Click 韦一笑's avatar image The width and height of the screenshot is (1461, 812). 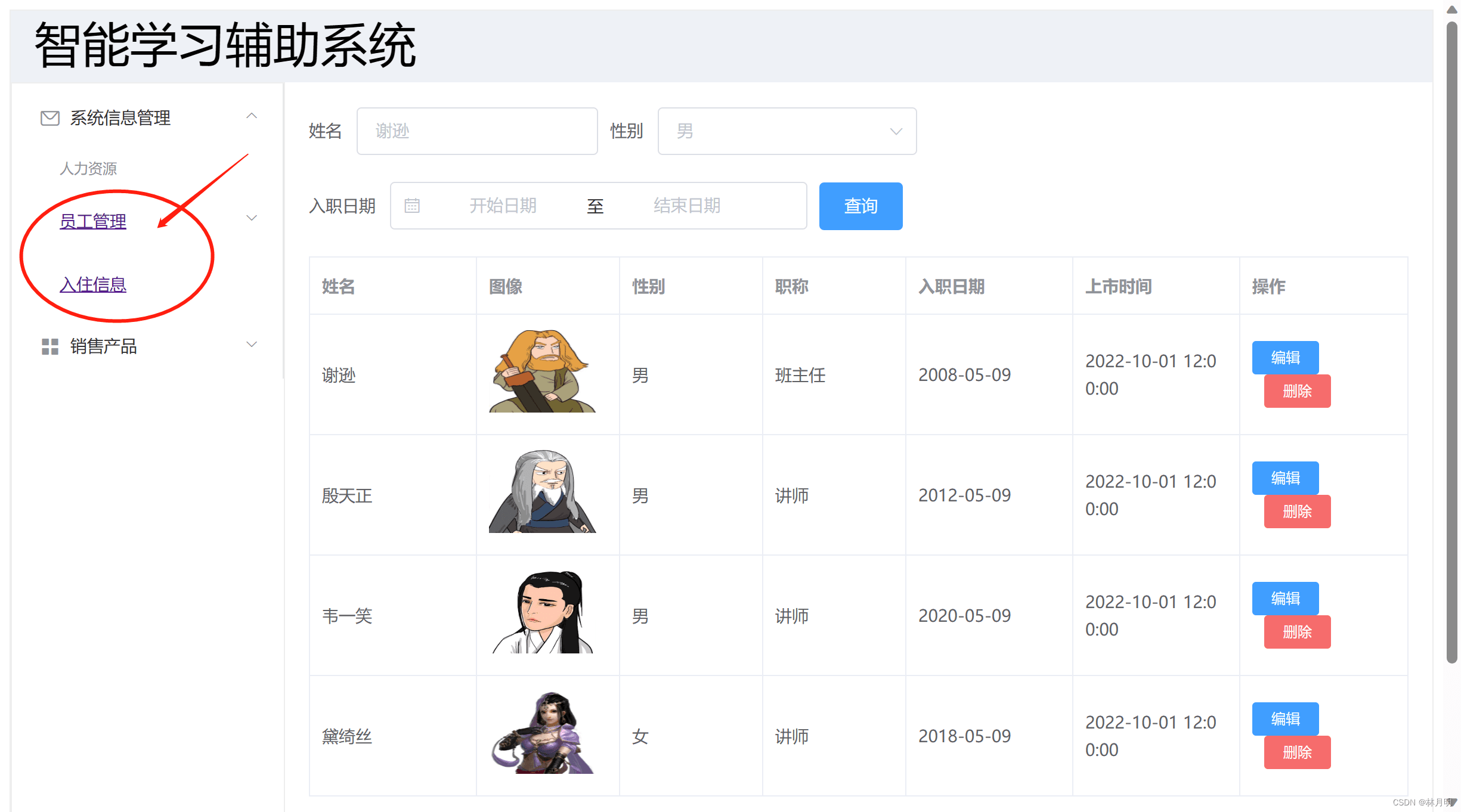(x=542, y=612)
